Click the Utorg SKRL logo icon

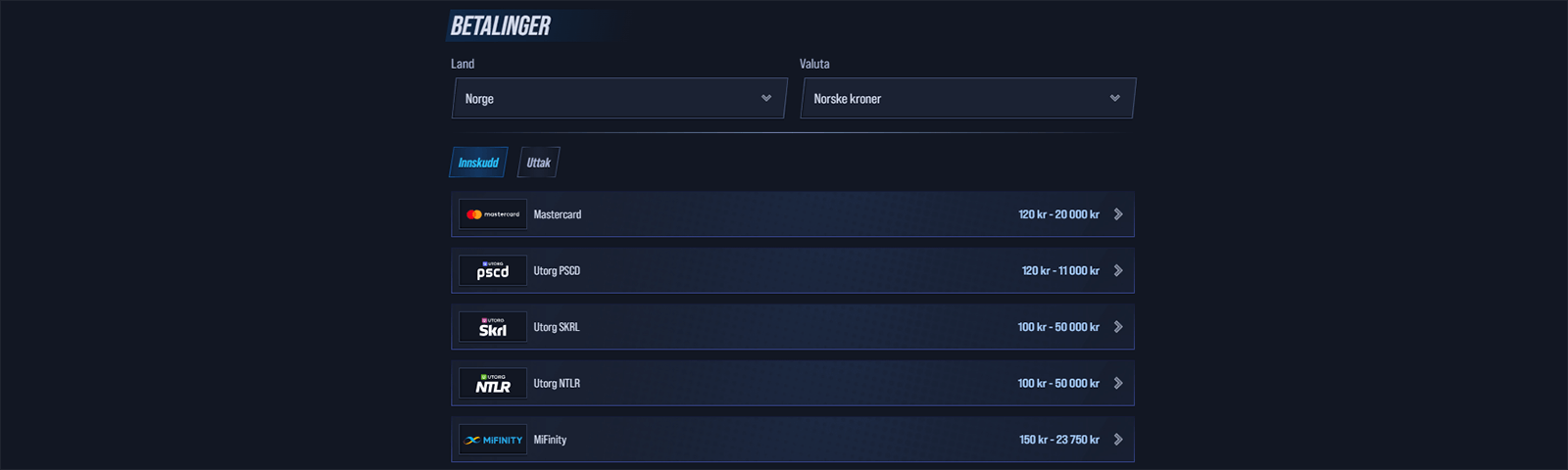(x=492, y=327)
